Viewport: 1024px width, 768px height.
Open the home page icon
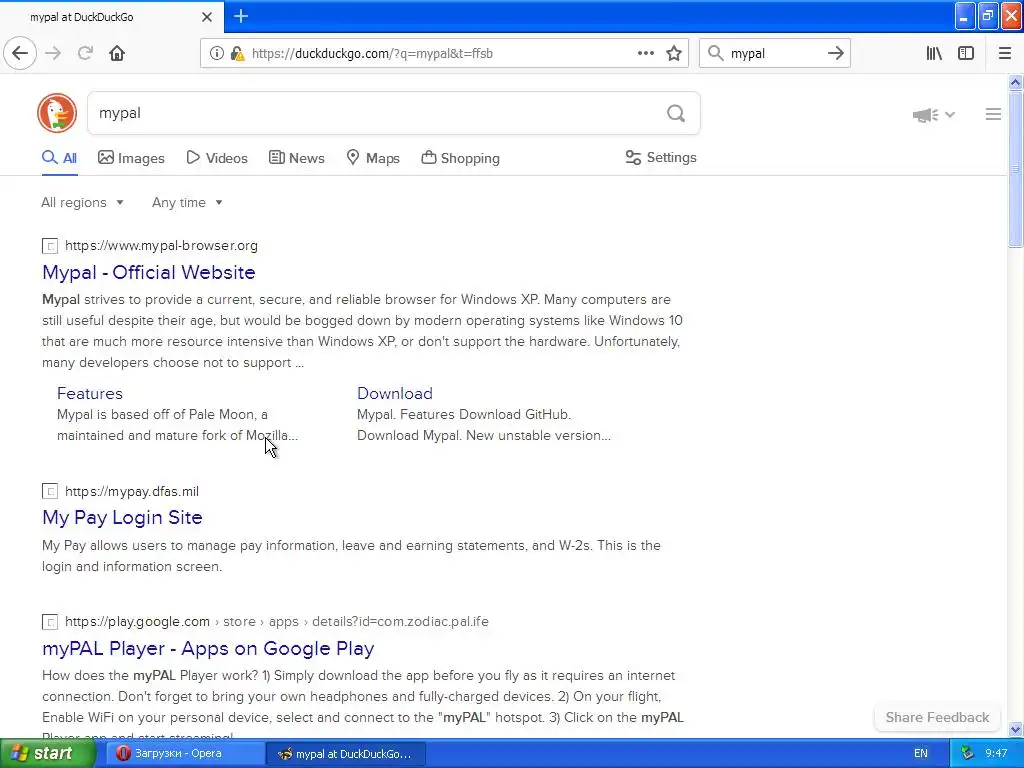point(117,53)
